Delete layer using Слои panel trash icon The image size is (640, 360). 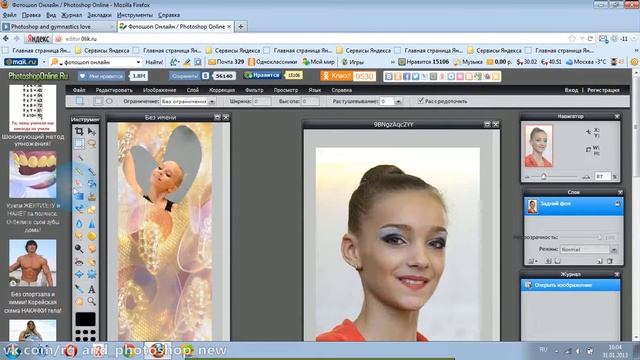(x=610, y=261)
